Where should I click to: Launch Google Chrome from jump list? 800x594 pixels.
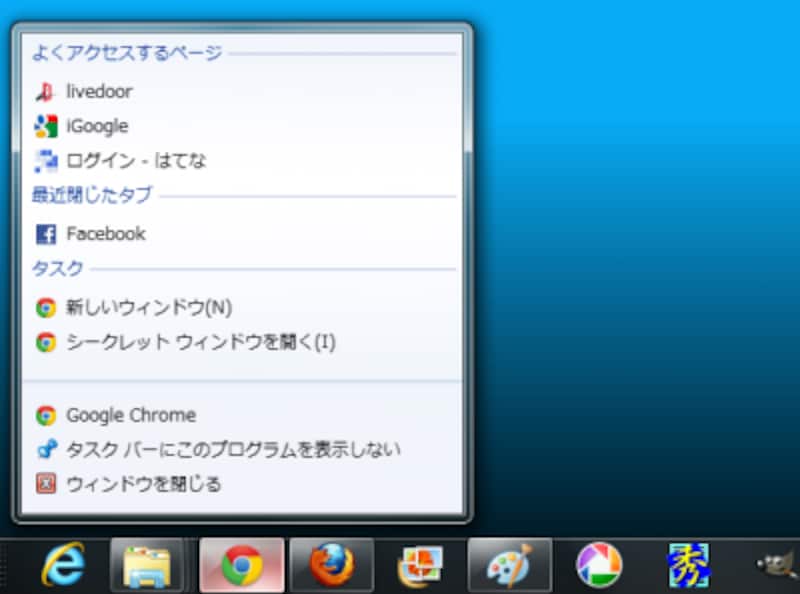pyautogui.click(x=242, y=415)
